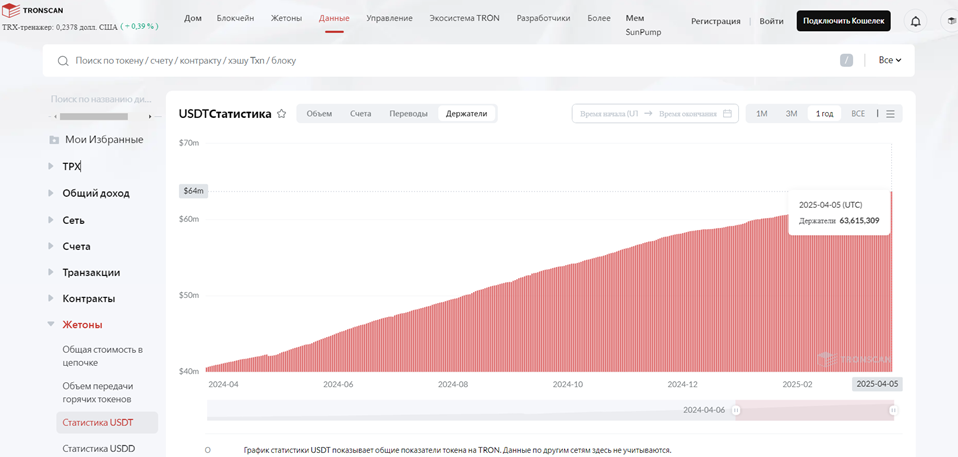Click the TRONSCAN logo icon
This screenshot has height=457, width=958.
[12, 10]
